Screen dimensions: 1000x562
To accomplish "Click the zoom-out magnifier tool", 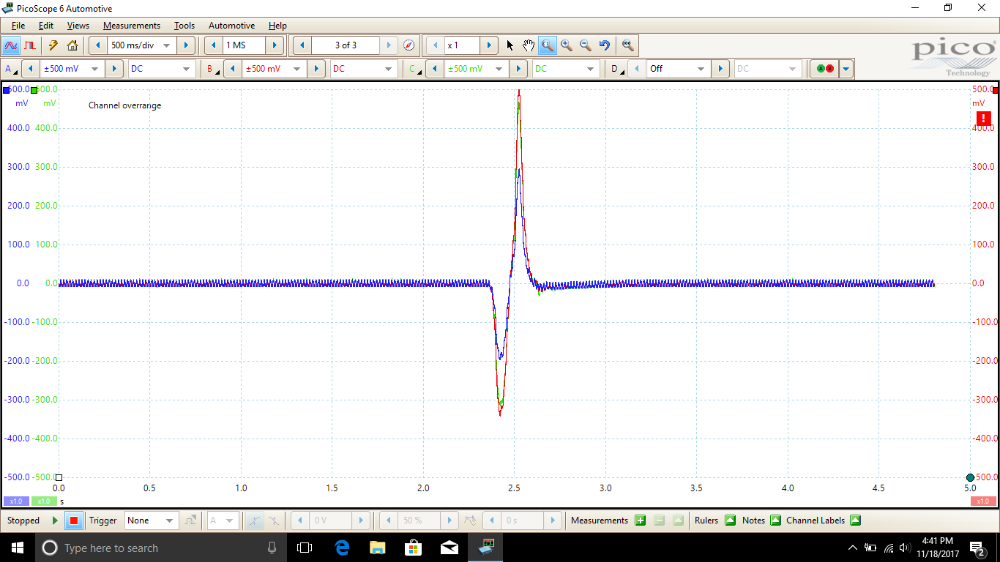I will [585, 45].
